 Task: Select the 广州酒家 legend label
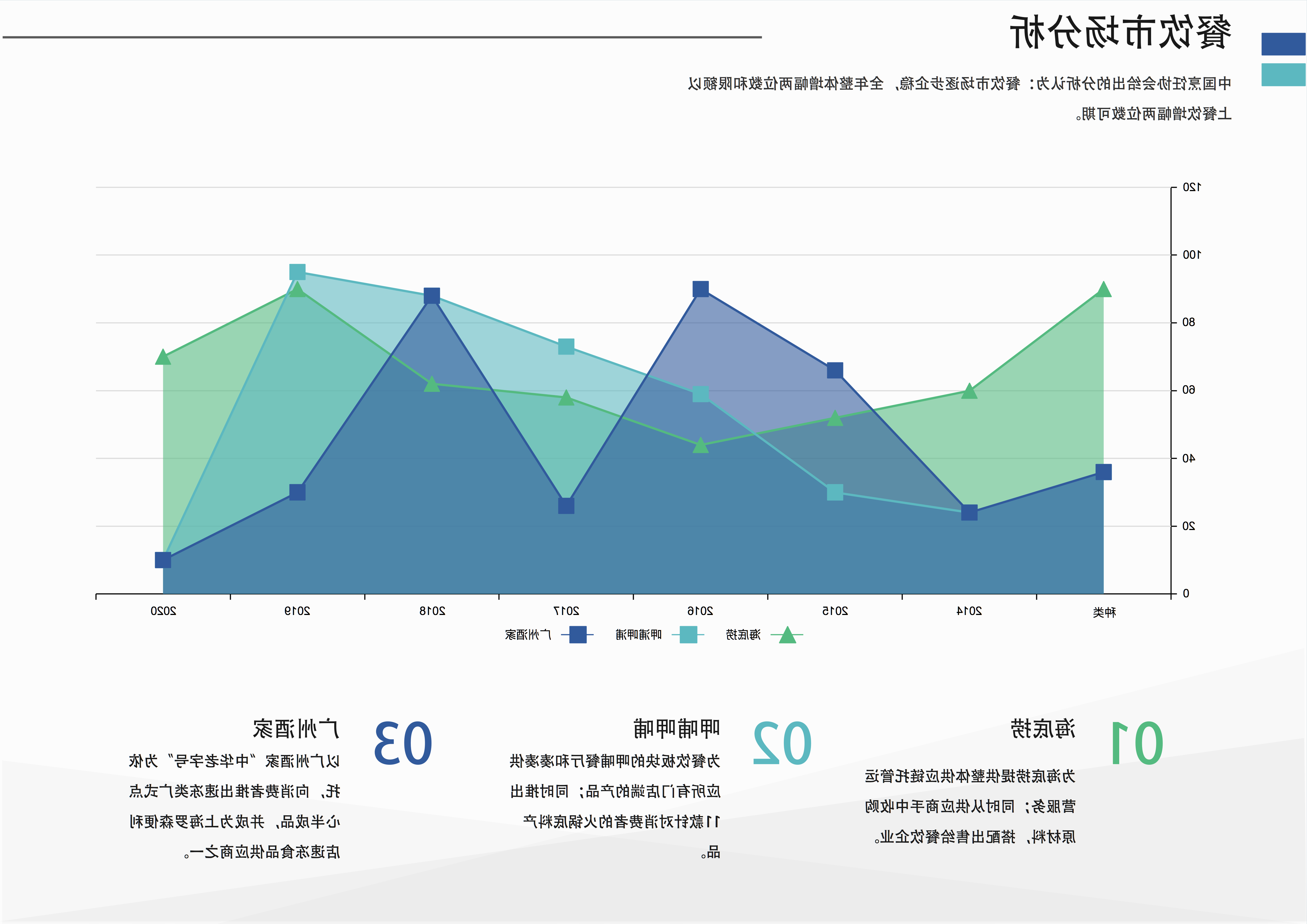tap(528, 635)
